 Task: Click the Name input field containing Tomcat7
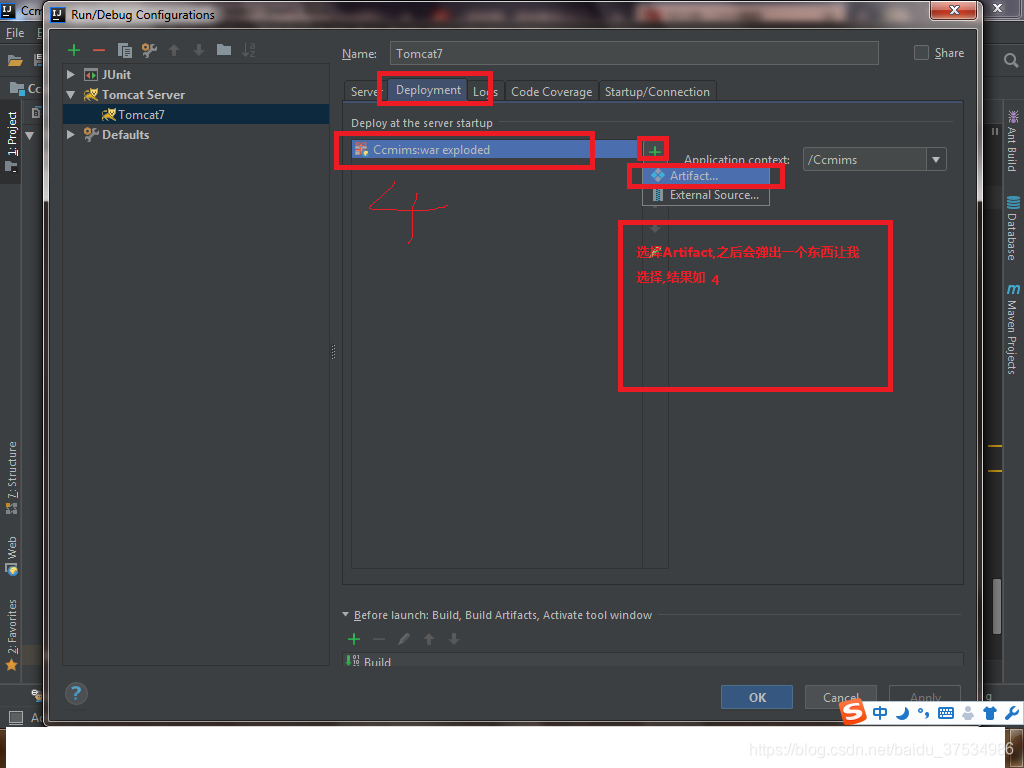coord(633,54)
